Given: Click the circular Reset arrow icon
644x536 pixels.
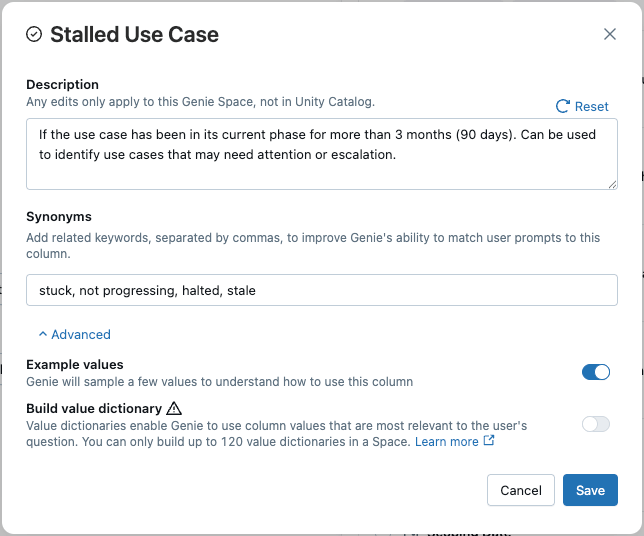Looking at the screenshot, I should coord(563,106).
